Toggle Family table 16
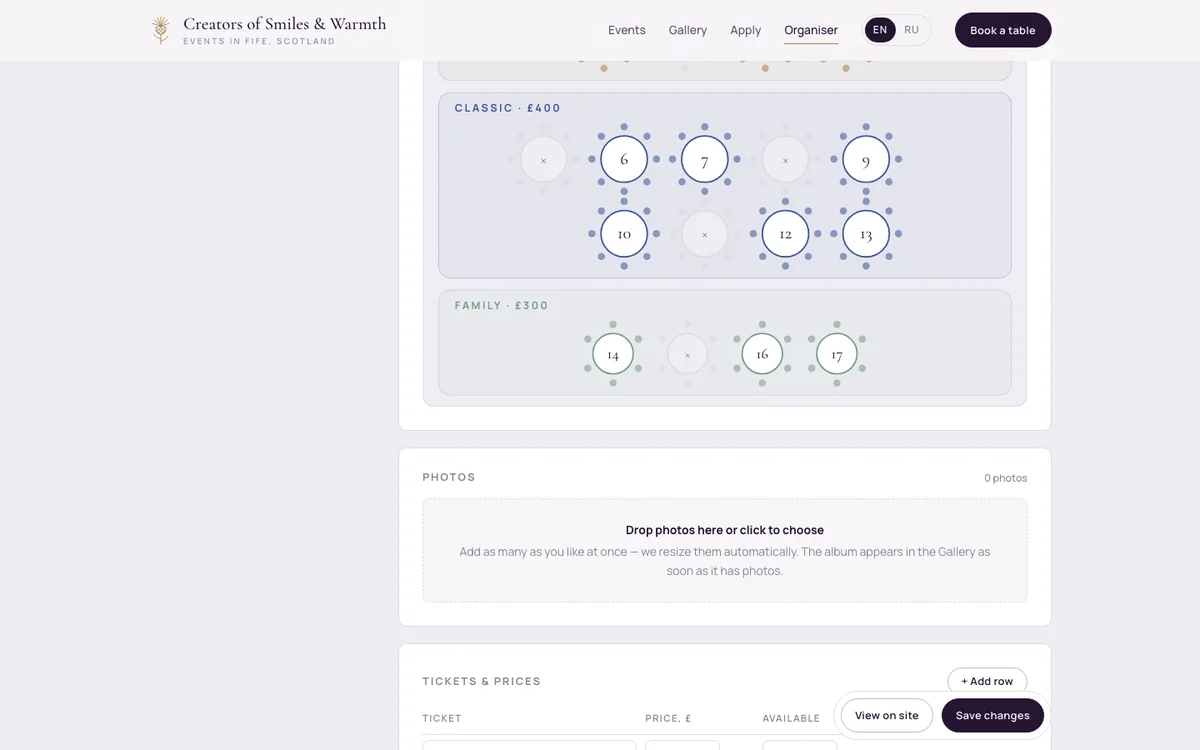 tap(762, 354)
